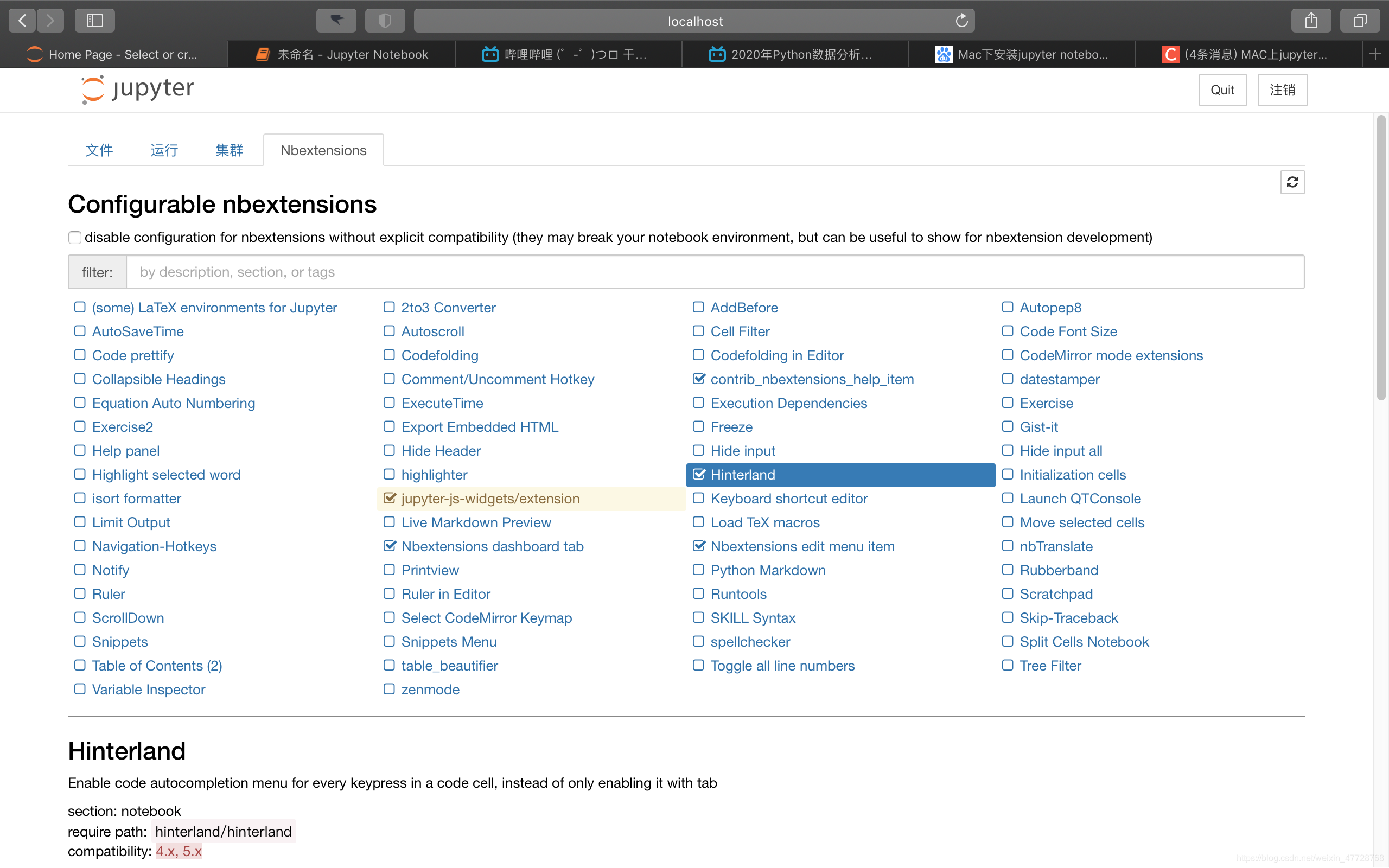The image size is (1389, 868).
Task: Switch to the 文件 tab
Action: pos(99,150)
